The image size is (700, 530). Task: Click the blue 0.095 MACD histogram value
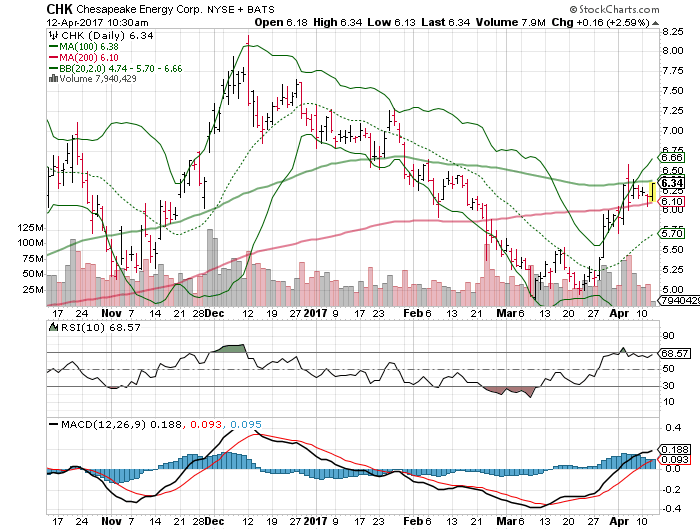(x=246, y=424)
